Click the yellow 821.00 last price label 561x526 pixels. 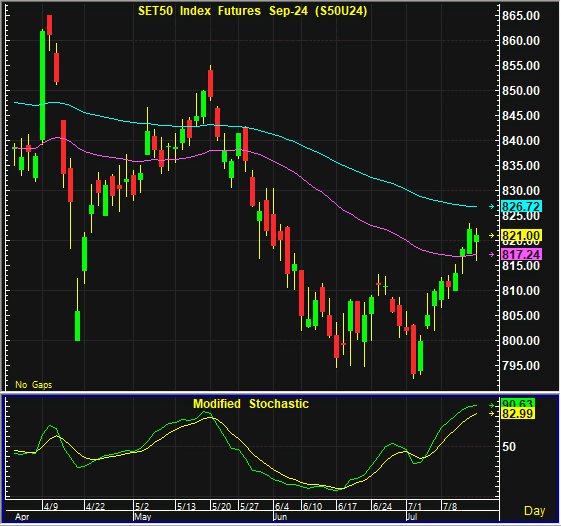[521, 236]
